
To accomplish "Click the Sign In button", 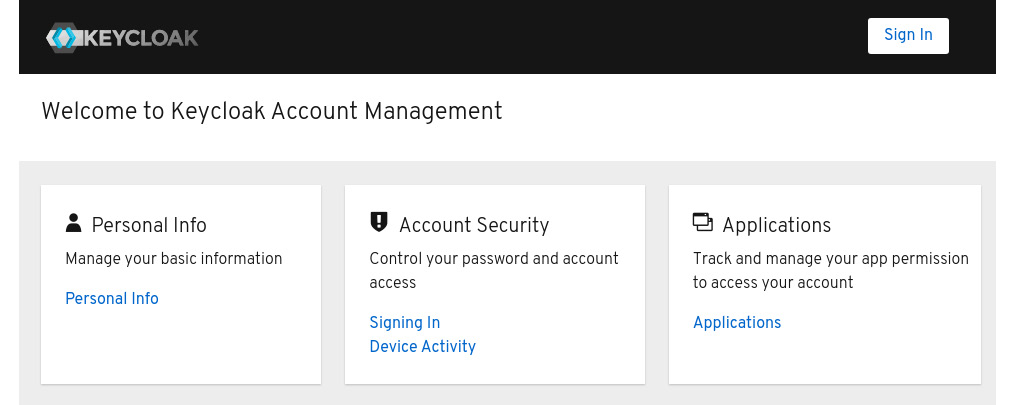I will [x=908, y=36].
